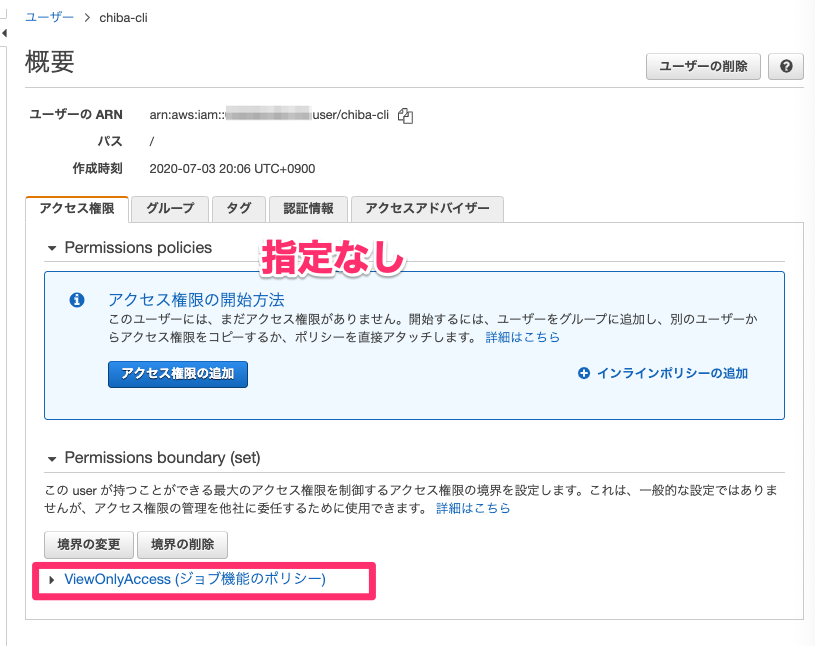Click the パス label
Viewport: 815px width, 646px height.
[x=110, y=141]
